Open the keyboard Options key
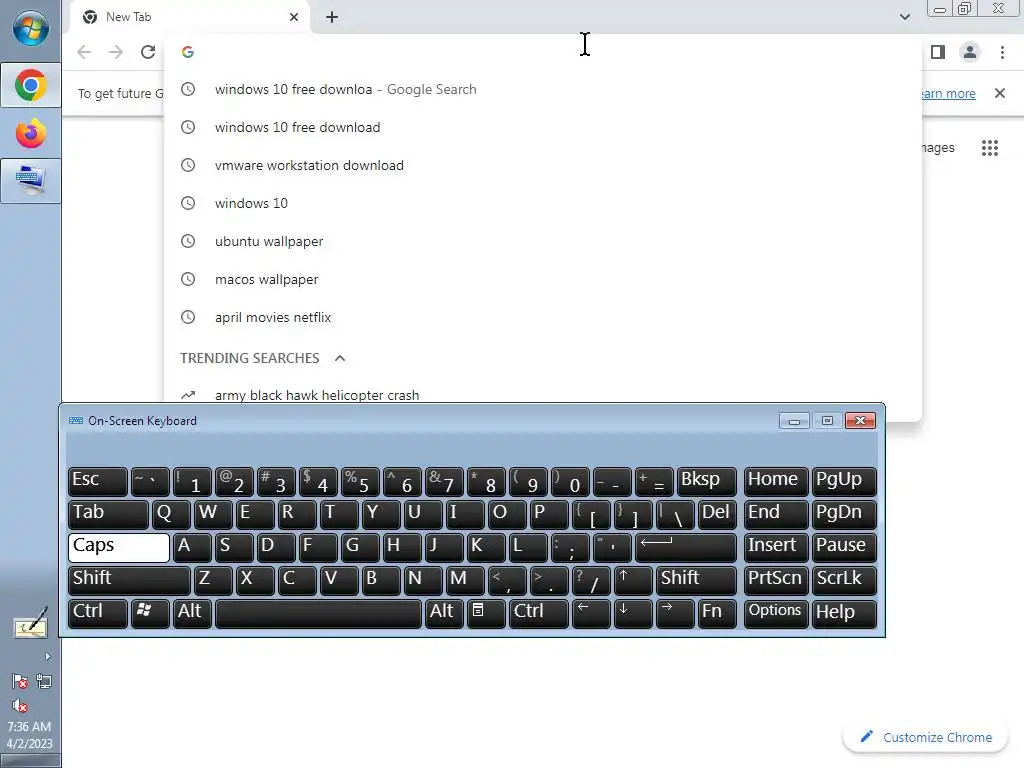The width and height of the screenshot is (1024, 768). click(776, 613)
